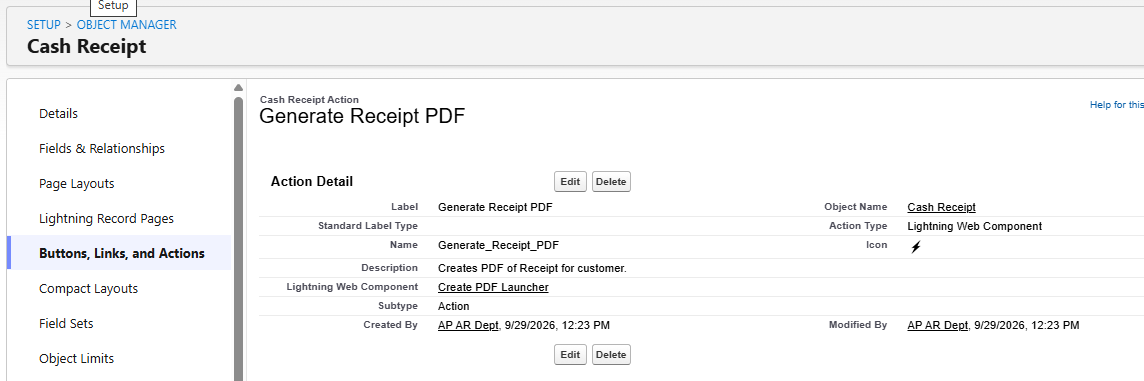Click the lightning bolt action icon
The image size is (1144, 381).
point(916,247)
